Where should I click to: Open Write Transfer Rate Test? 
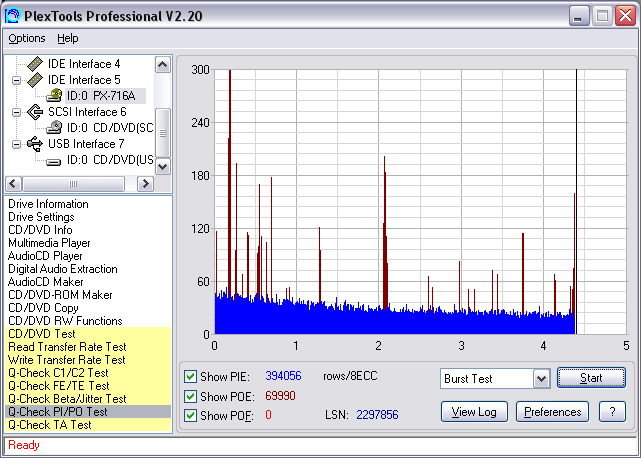tap(88, 360)
